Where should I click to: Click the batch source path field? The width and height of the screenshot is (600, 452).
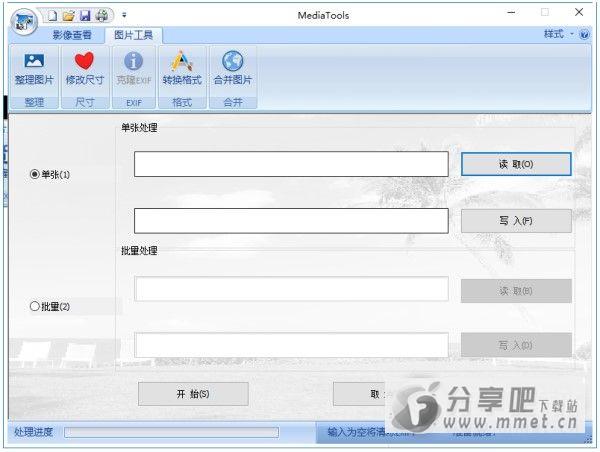(291, 289)
